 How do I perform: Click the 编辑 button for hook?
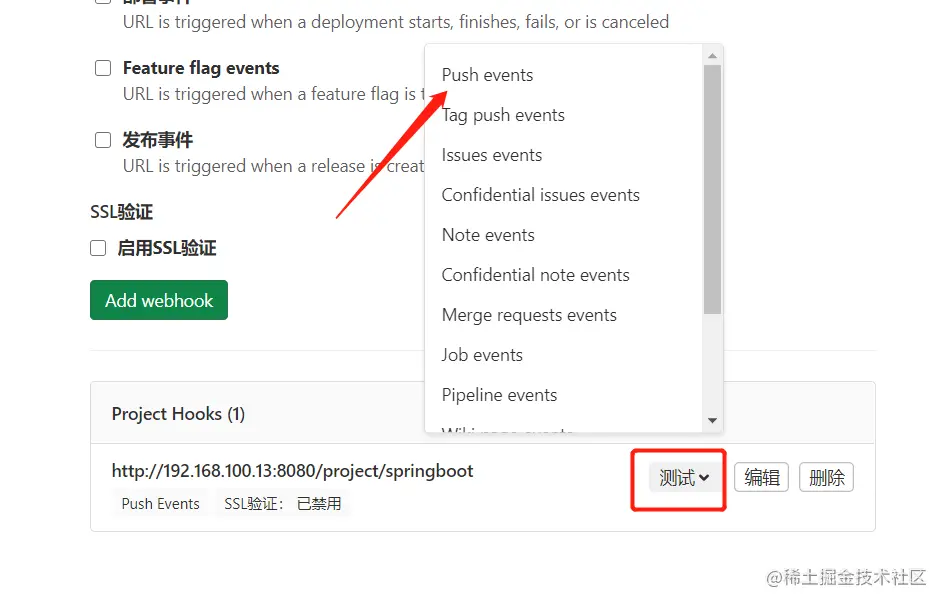coord(762,478)
